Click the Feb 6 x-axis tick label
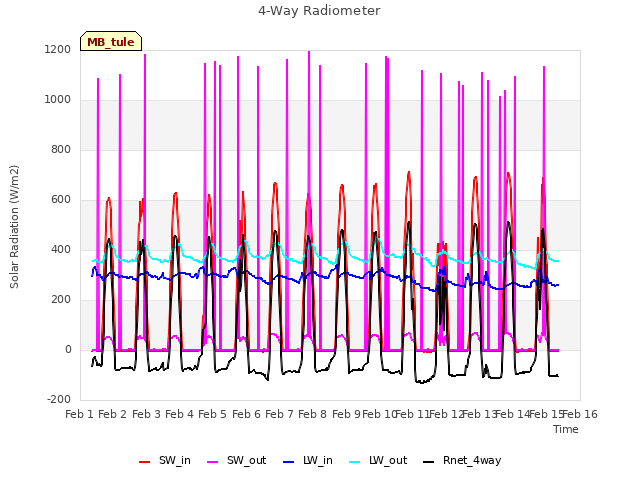 click(x=246, y=414)
